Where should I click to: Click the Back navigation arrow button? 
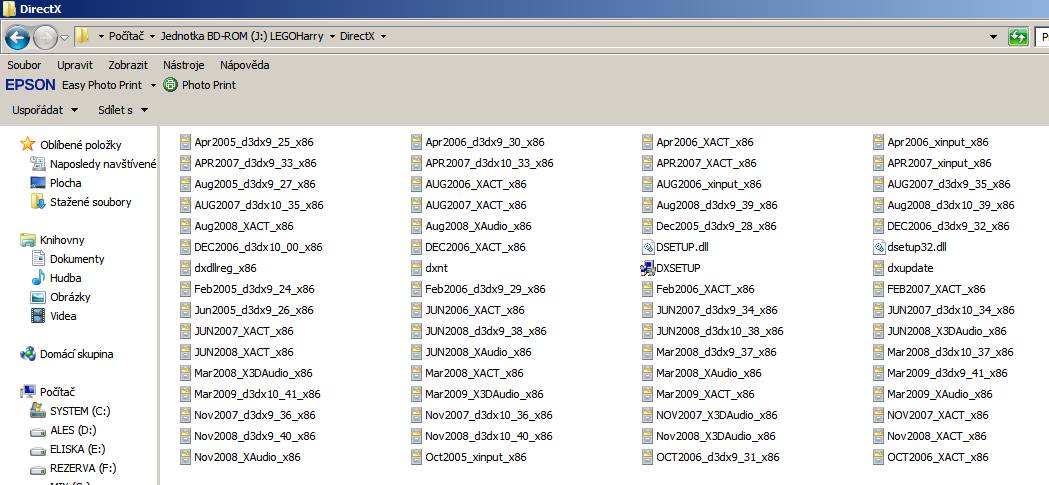17,37
